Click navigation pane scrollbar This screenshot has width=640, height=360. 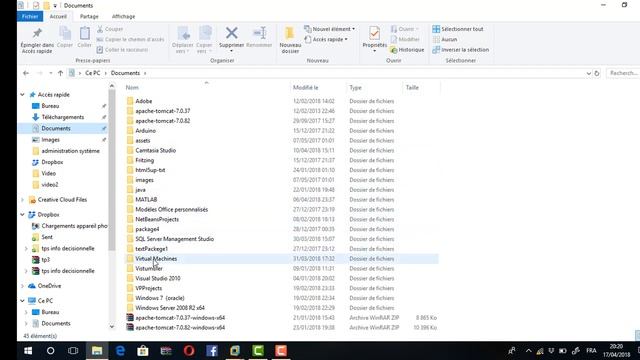tap(112, 170)
